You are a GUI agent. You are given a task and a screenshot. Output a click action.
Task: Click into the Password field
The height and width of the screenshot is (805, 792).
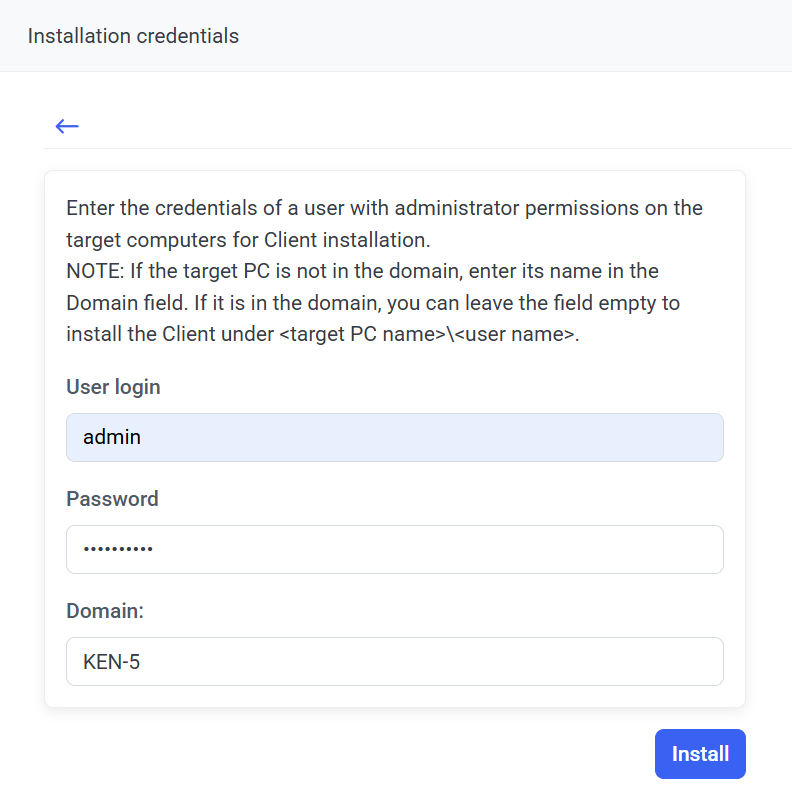click(394, 550)
